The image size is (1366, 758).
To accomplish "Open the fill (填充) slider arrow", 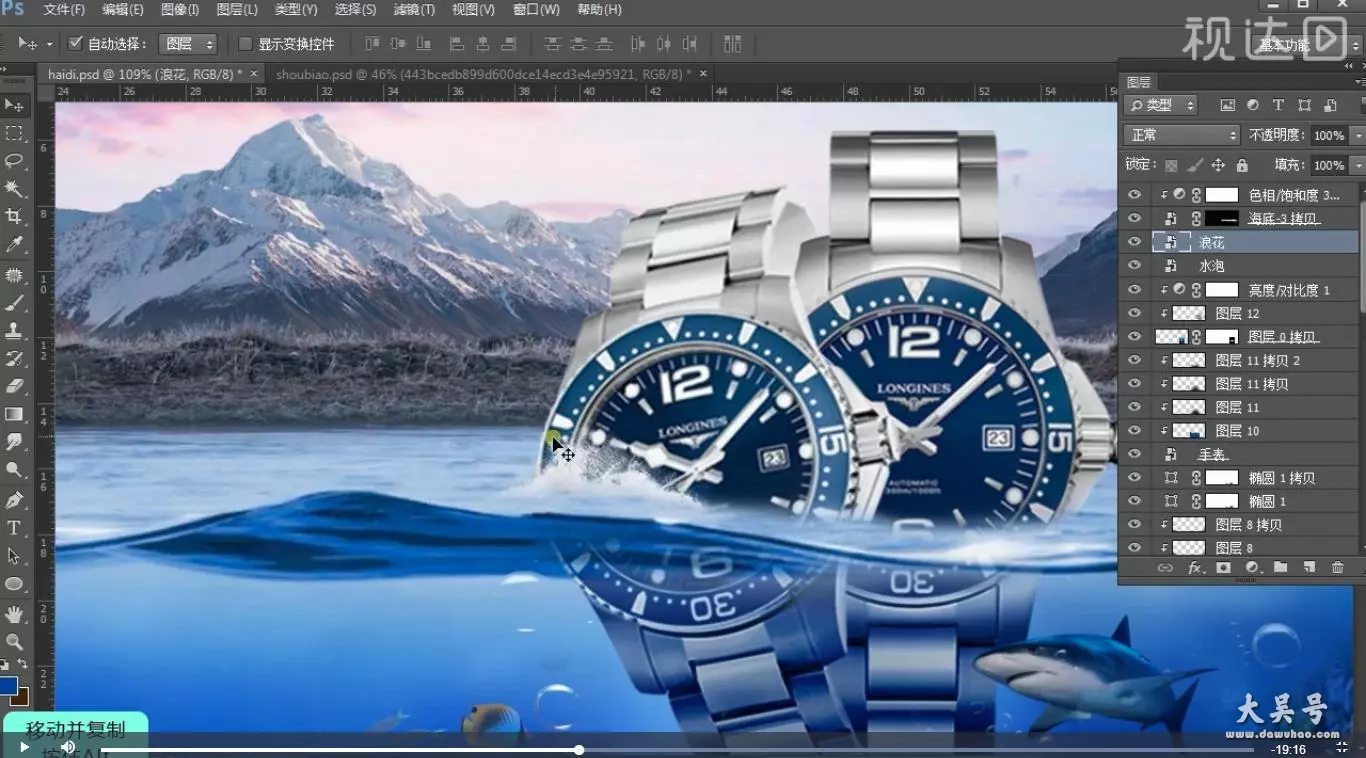I will pos(1357,165).
